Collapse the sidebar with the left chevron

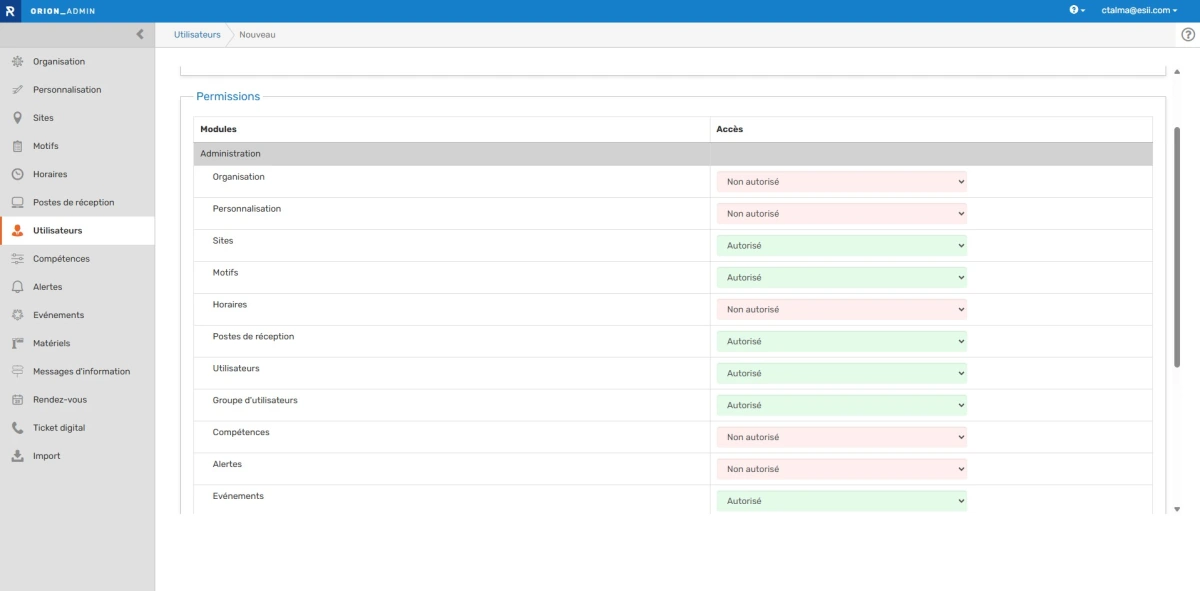(139, 34)
